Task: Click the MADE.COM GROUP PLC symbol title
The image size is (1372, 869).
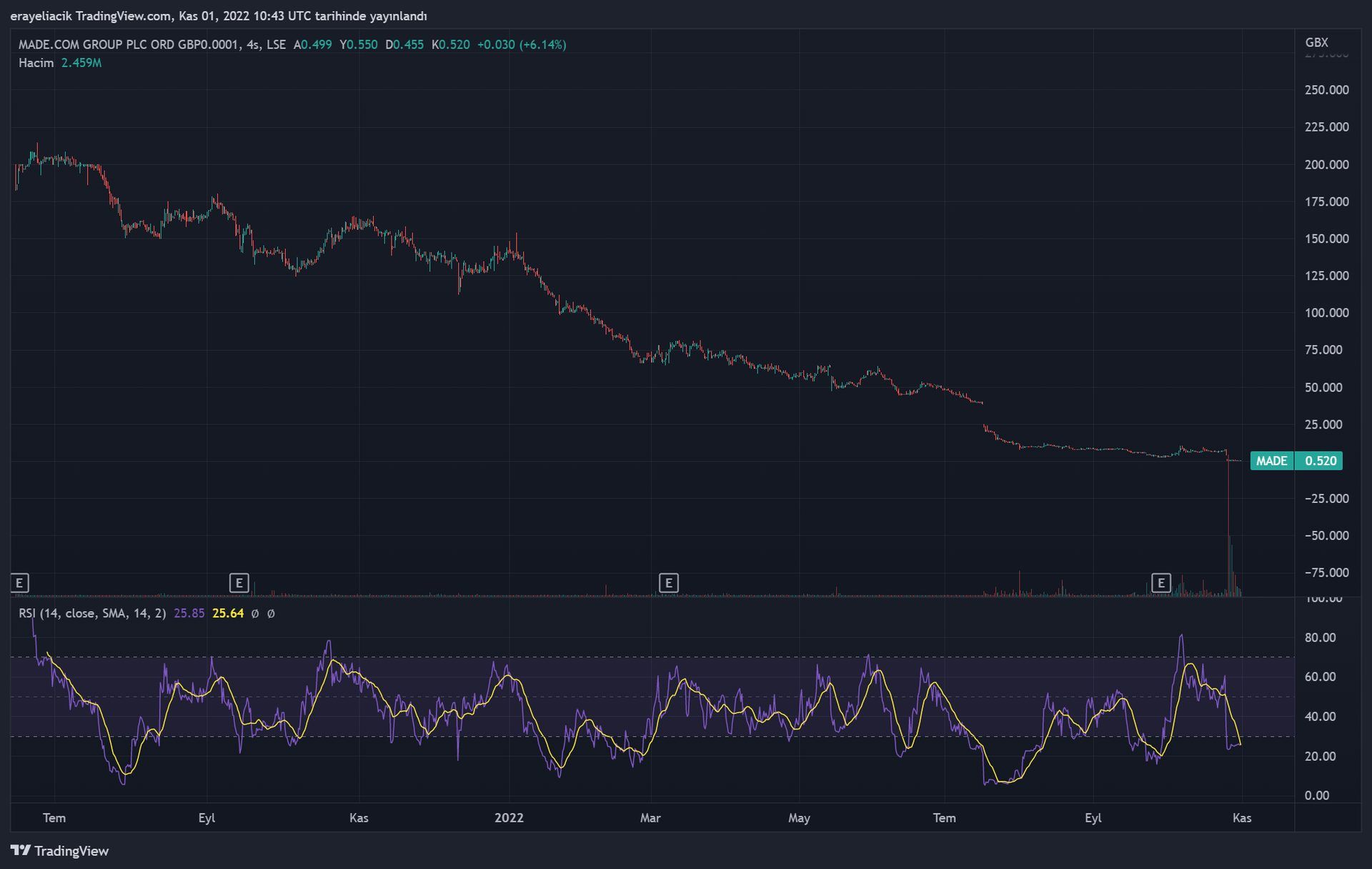Action: 129,44
